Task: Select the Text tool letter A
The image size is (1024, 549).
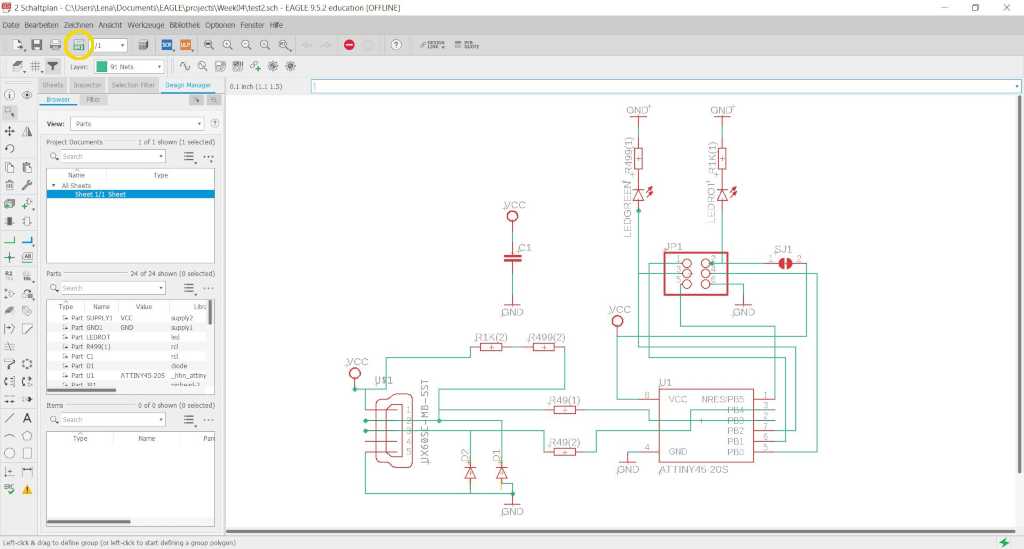Action: (27, 418)
